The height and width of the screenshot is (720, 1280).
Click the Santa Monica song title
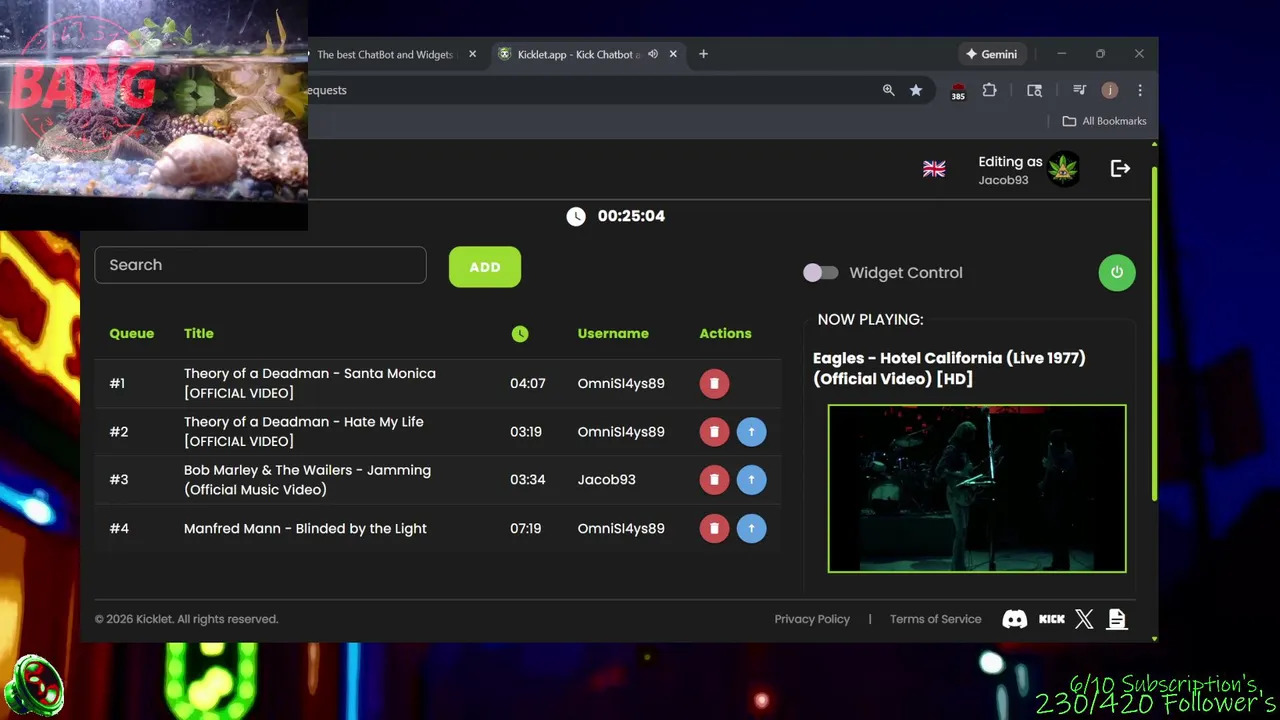click(310, 383)
